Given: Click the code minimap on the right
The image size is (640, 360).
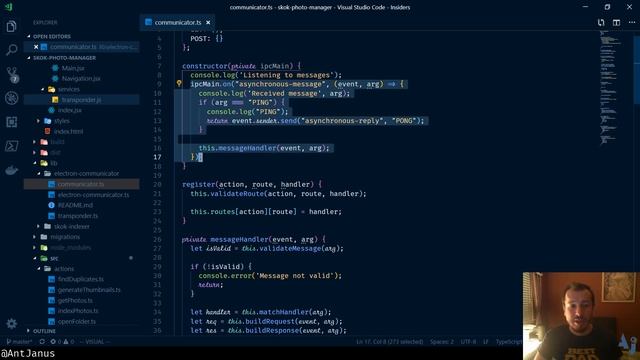Looking at the screenshot, I should pyautogui.click(x=610, y=88).
